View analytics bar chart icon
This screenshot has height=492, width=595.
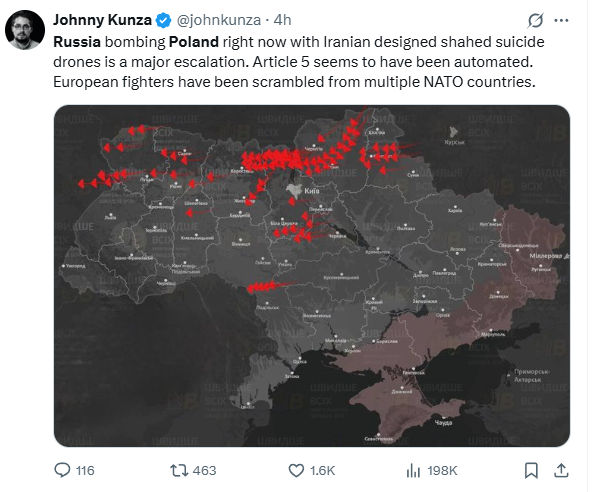coord(413,471)
